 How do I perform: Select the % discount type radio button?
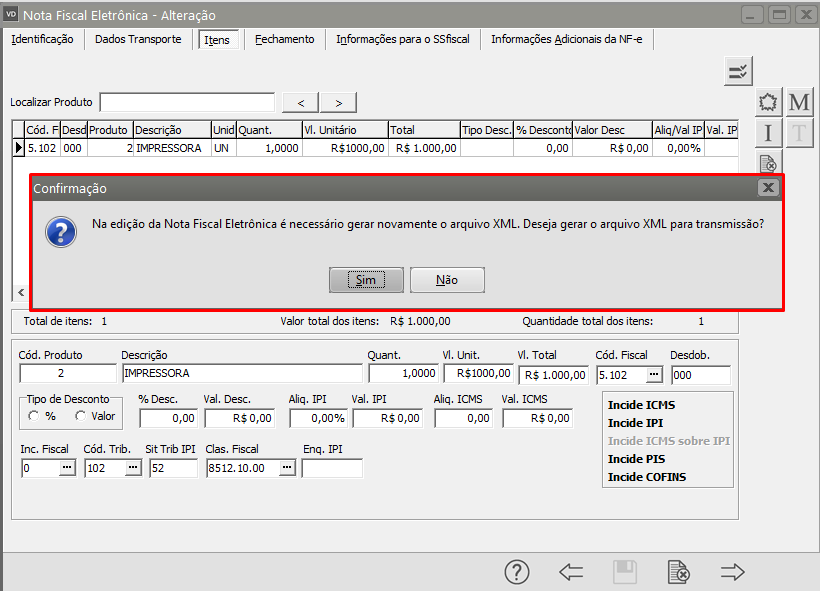click(35, 416)
